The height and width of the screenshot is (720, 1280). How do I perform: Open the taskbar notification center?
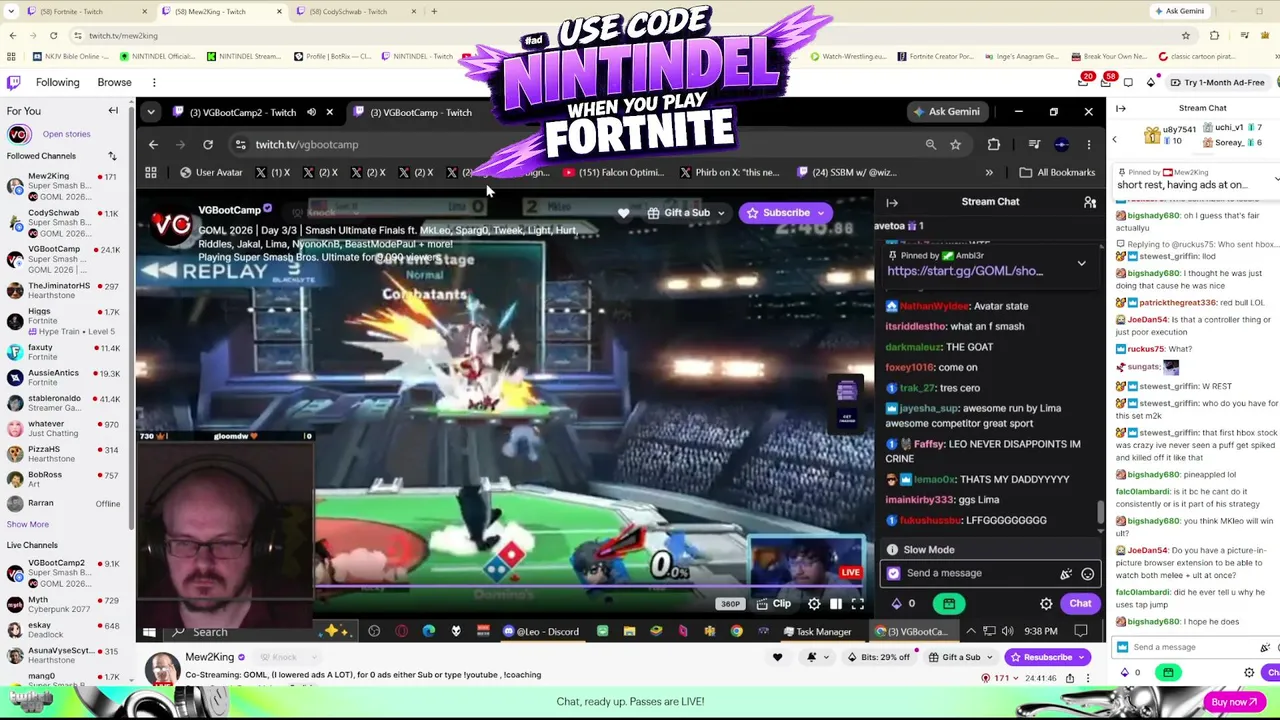tap(1081, 632)
